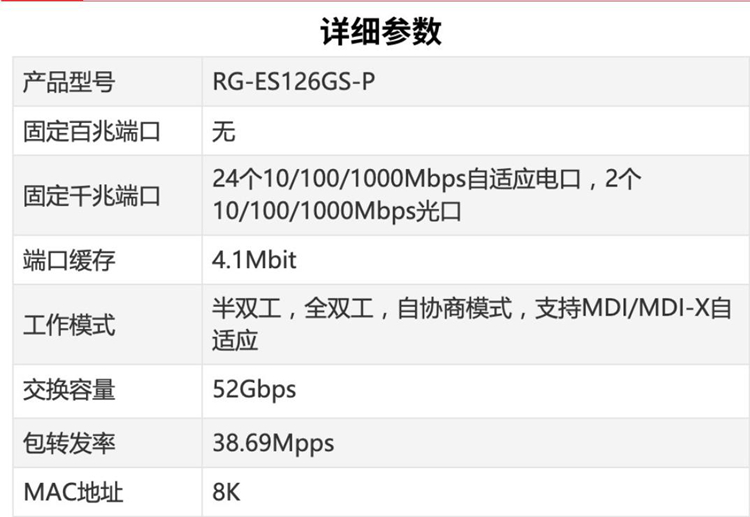This screenshot has width=750, height=517.
Task: Click the 无 value cell
Action: pos(476,131)
